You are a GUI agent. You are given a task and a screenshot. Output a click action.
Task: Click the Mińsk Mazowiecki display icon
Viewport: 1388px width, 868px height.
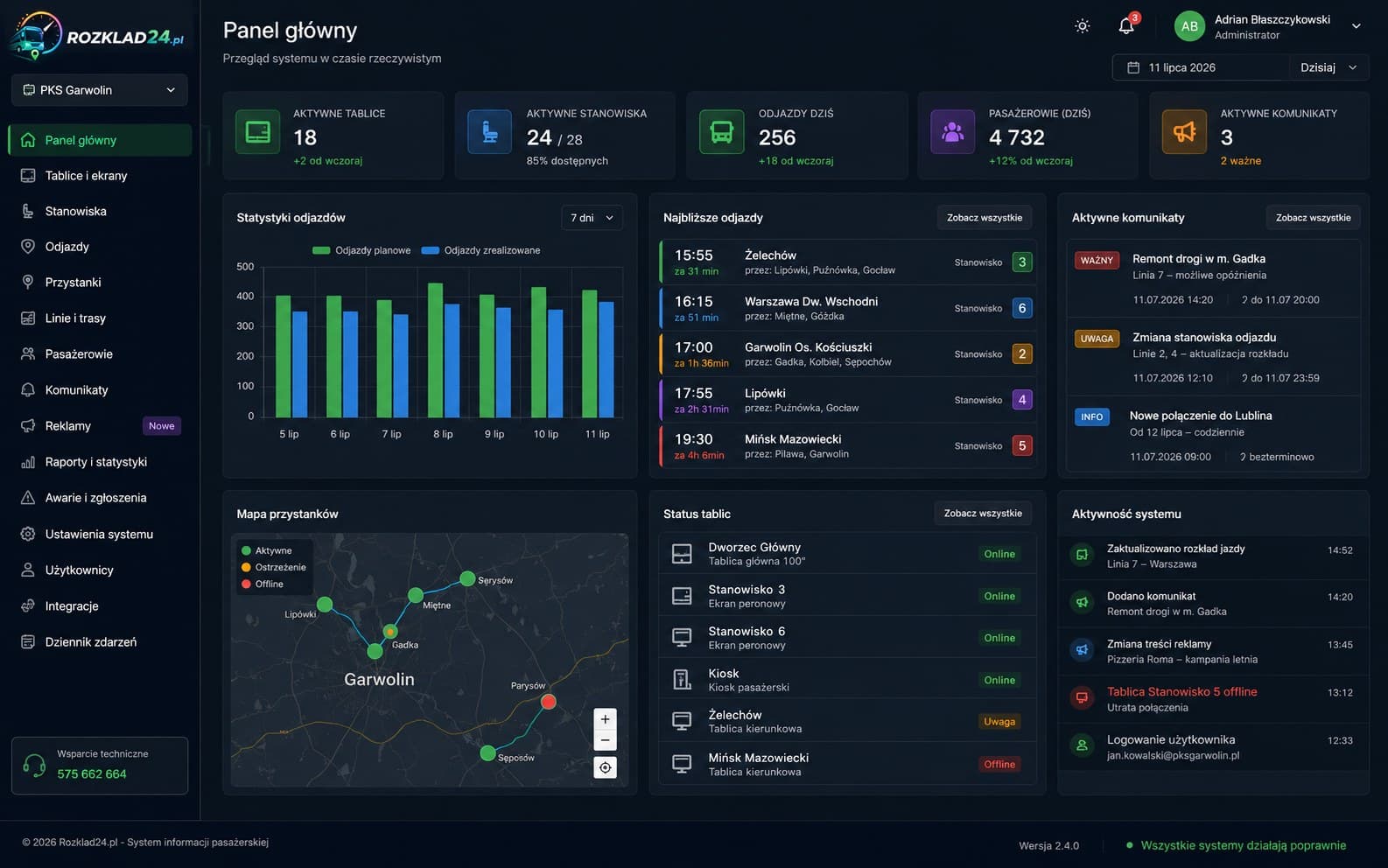[x=682, y=764]
